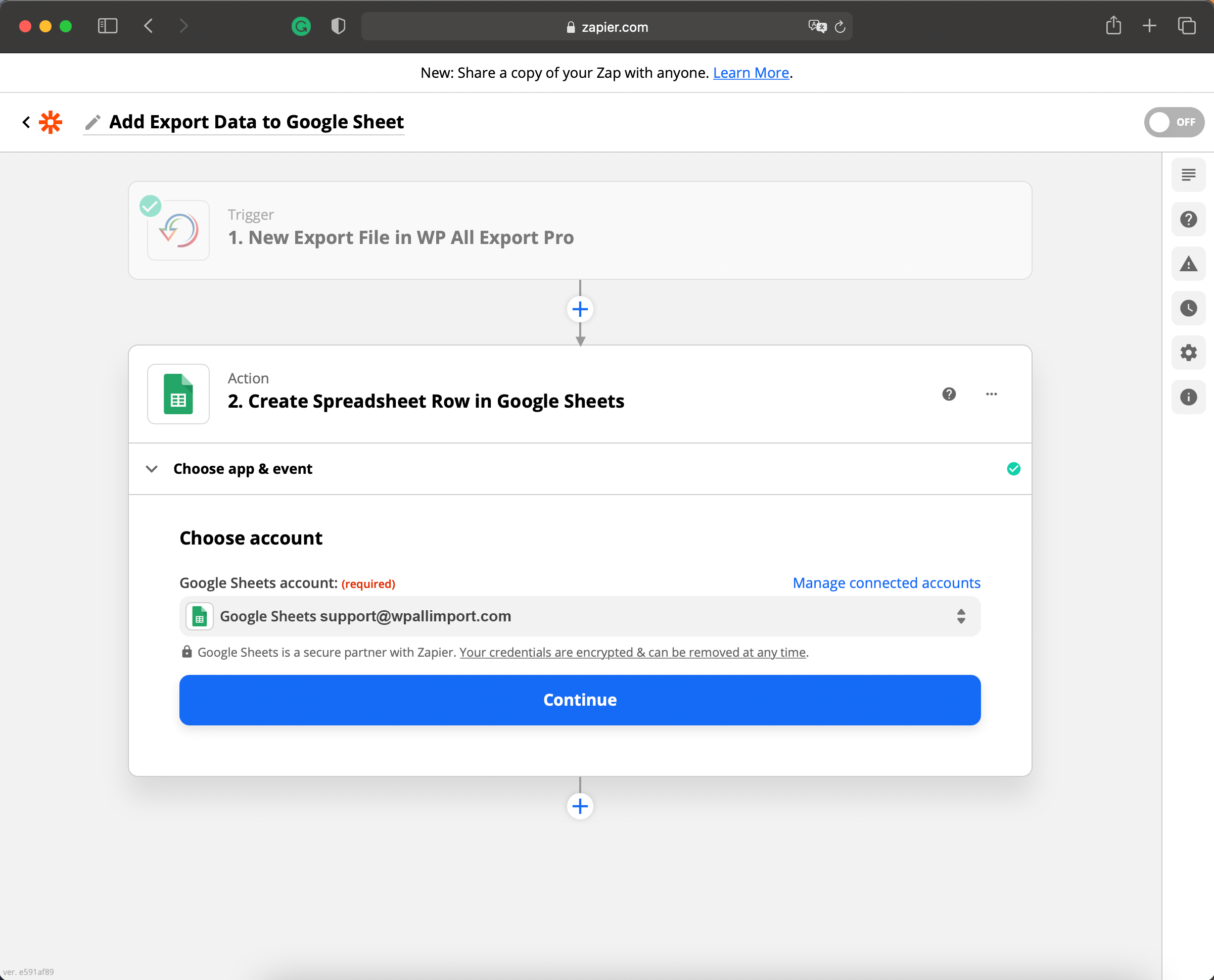
Task: Add a step between trigger and action
Action: (580, 309)
